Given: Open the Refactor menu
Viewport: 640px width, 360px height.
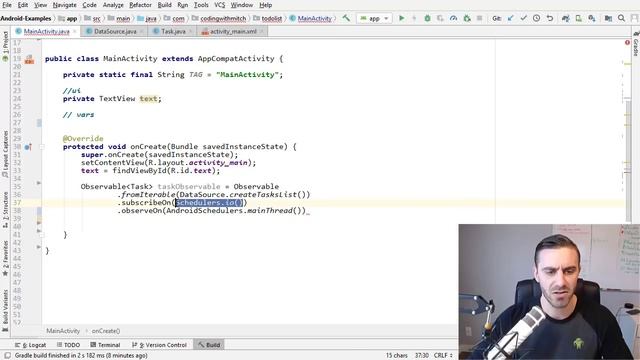Looking at the screenshot, I should 140,5.
